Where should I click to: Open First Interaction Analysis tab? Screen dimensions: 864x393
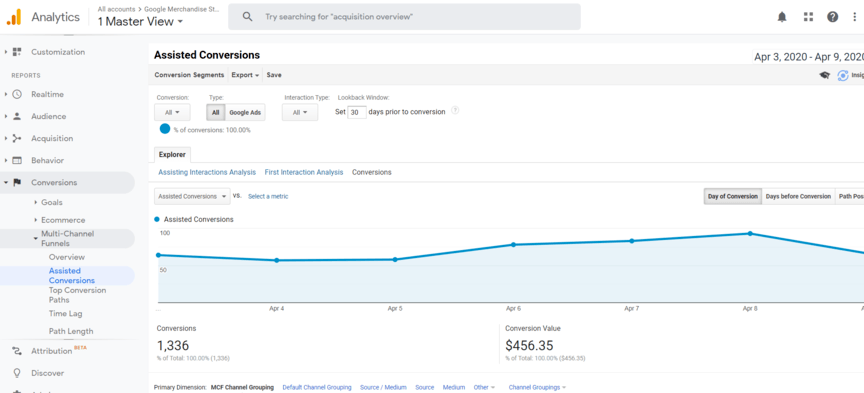pyautogui.click(x=304, y=173)
